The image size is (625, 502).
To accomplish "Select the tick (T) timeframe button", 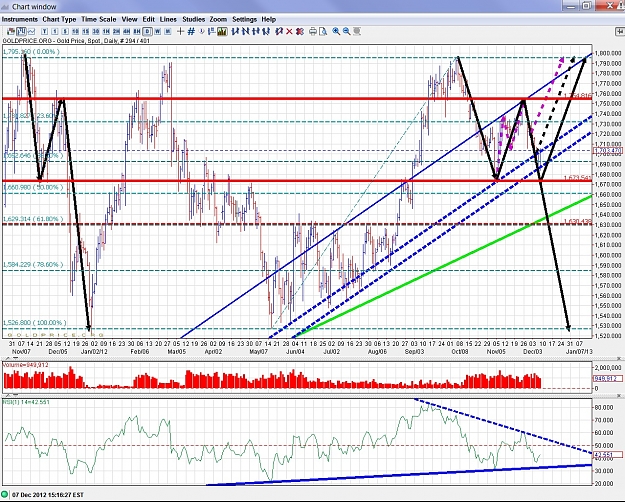I will pyautogui.click(x=44, y=31).
